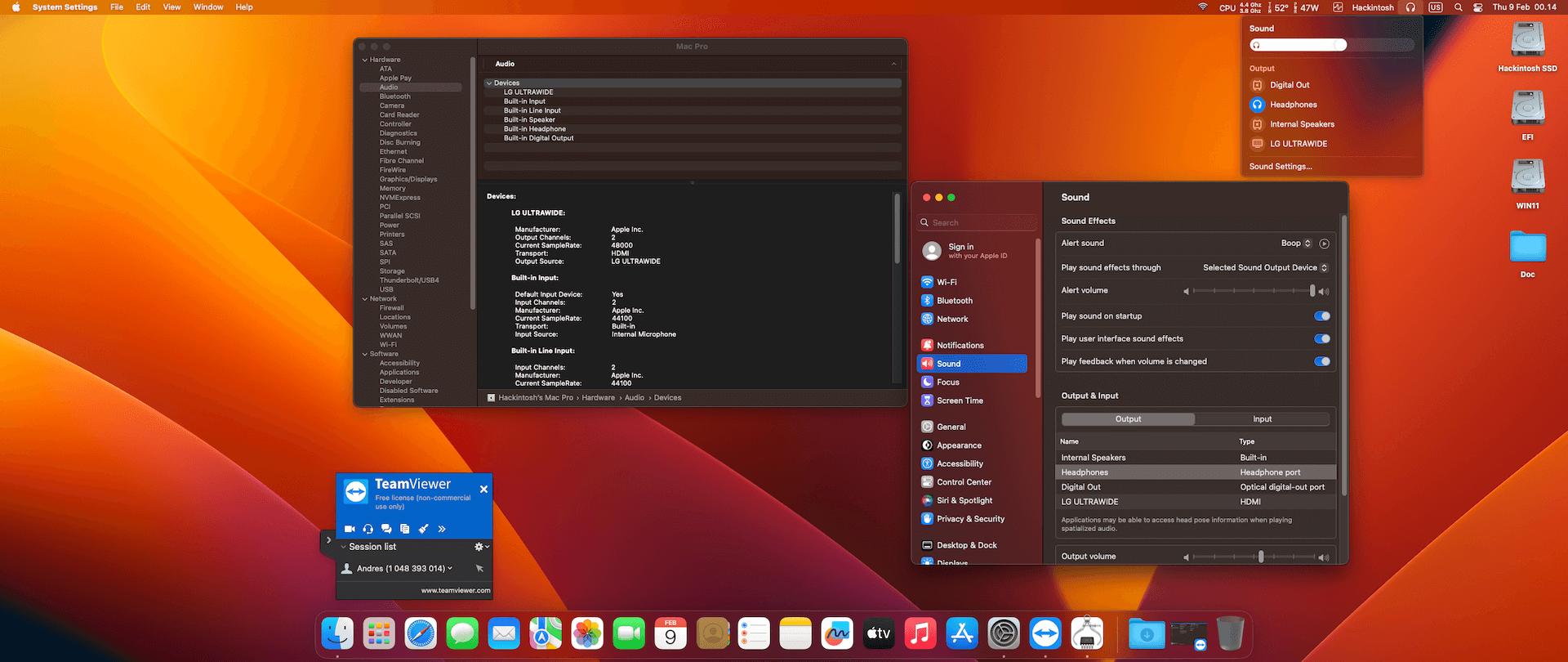Viewport: 1568px width, 662px height.
Task: Select Digital Out in output device list
Action: click(x=1196, y=487)
